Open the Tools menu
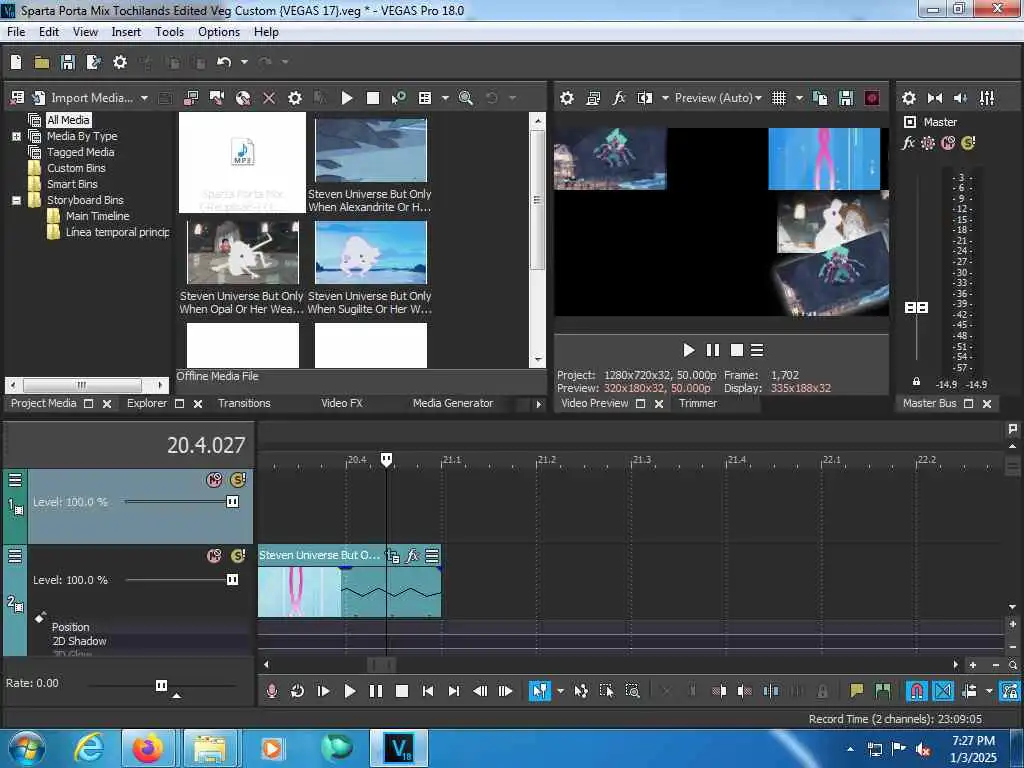 169,32
